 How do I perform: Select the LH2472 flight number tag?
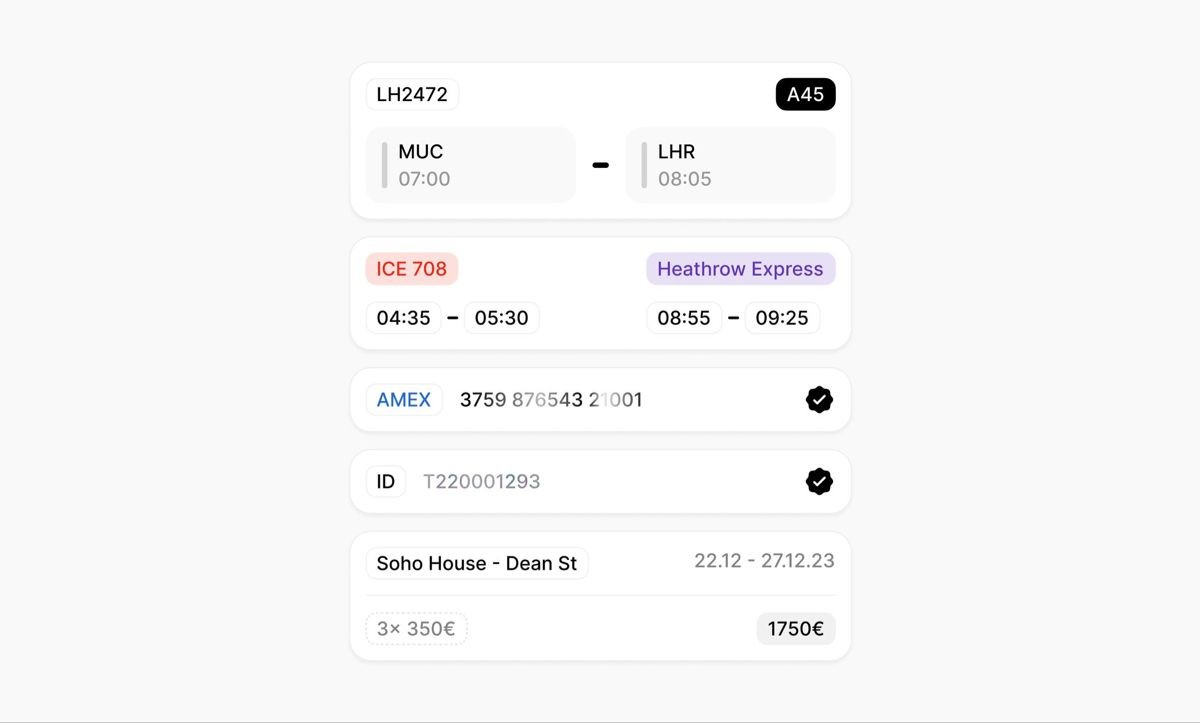tap(412, 95)
